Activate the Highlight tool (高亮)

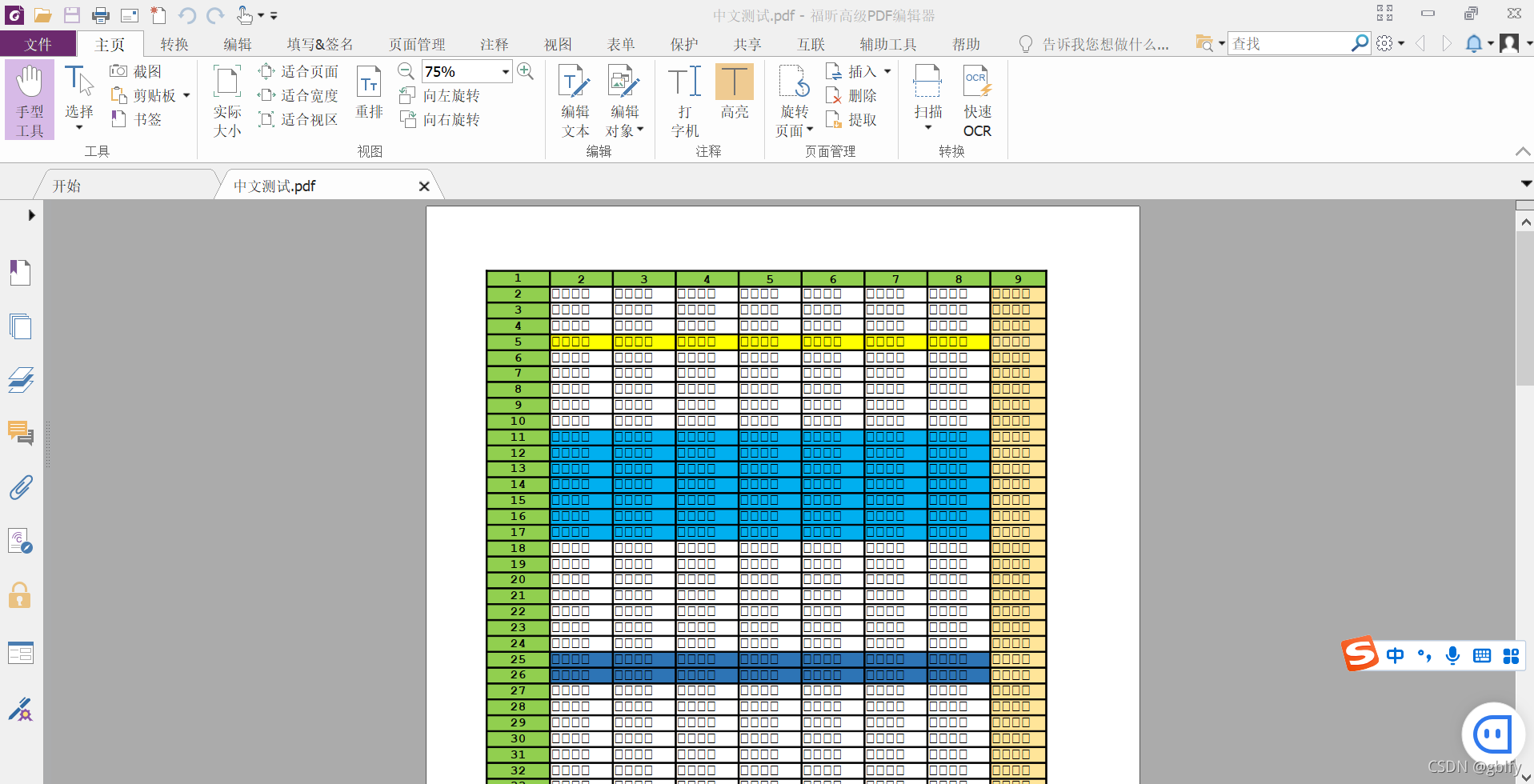click(734, 93)
